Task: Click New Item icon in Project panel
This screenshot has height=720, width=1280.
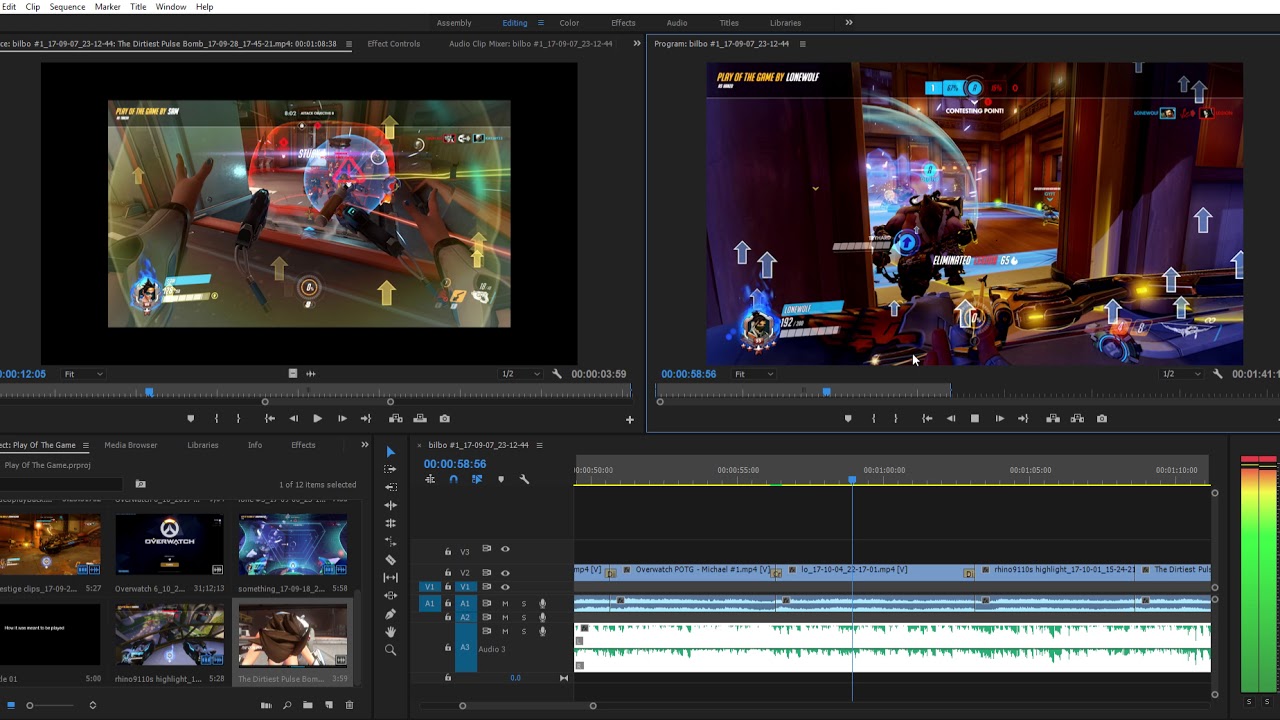Action: tap(329, 705)
